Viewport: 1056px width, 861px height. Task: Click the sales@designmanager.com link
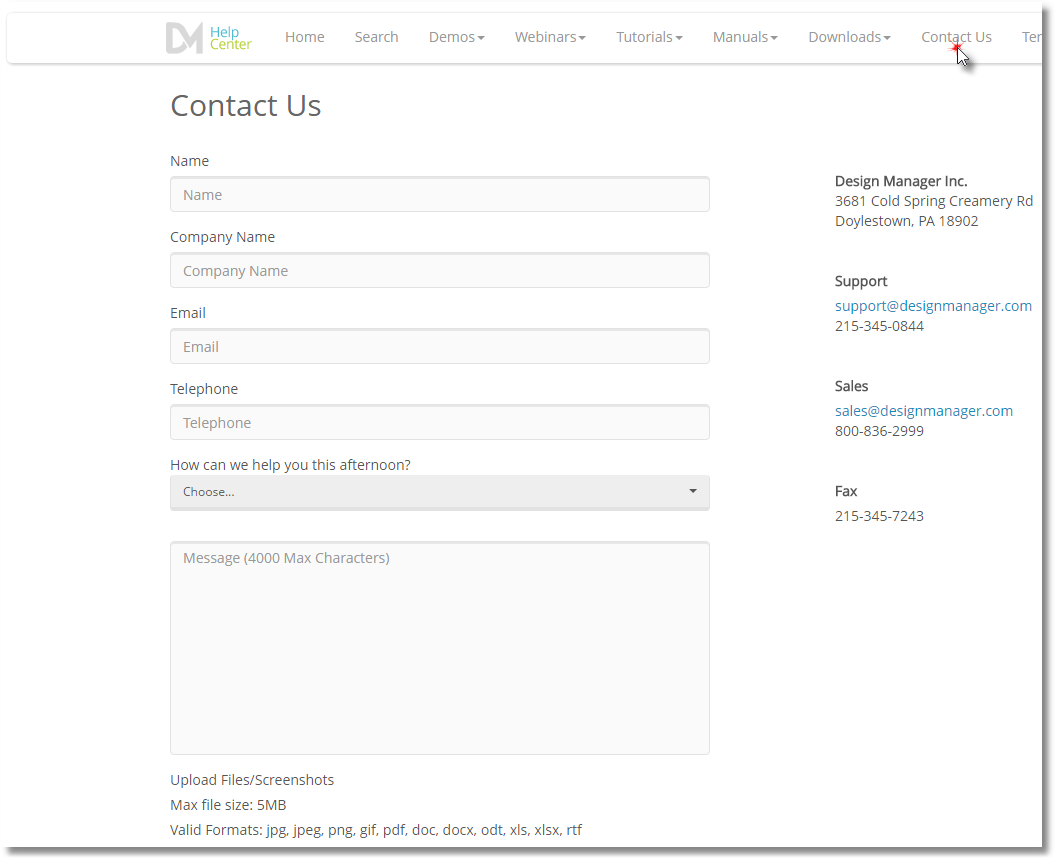(x=923, y=411)
